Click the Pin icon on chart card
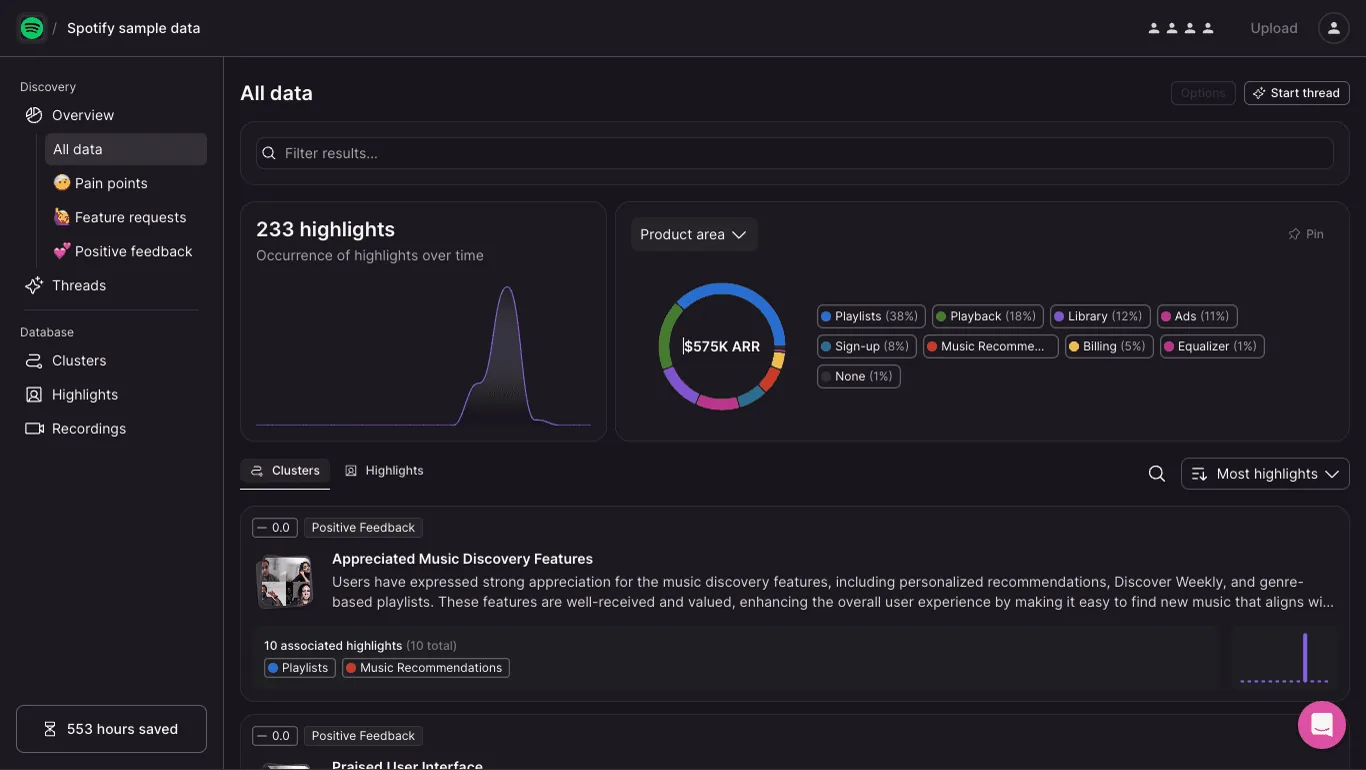 point(1294,234)
